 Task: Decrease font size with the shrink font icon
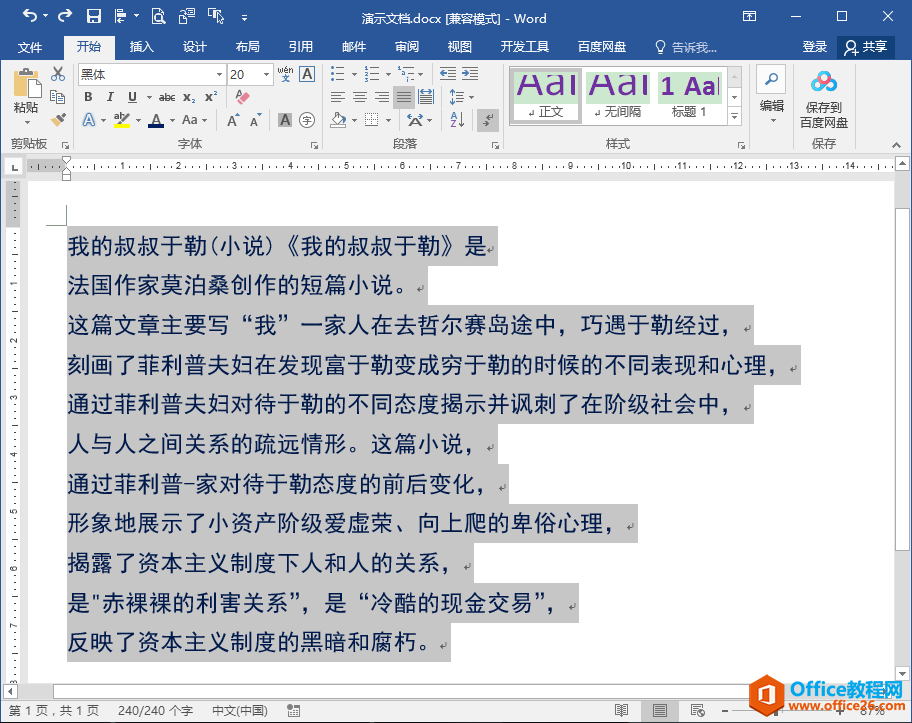[255, 120]
